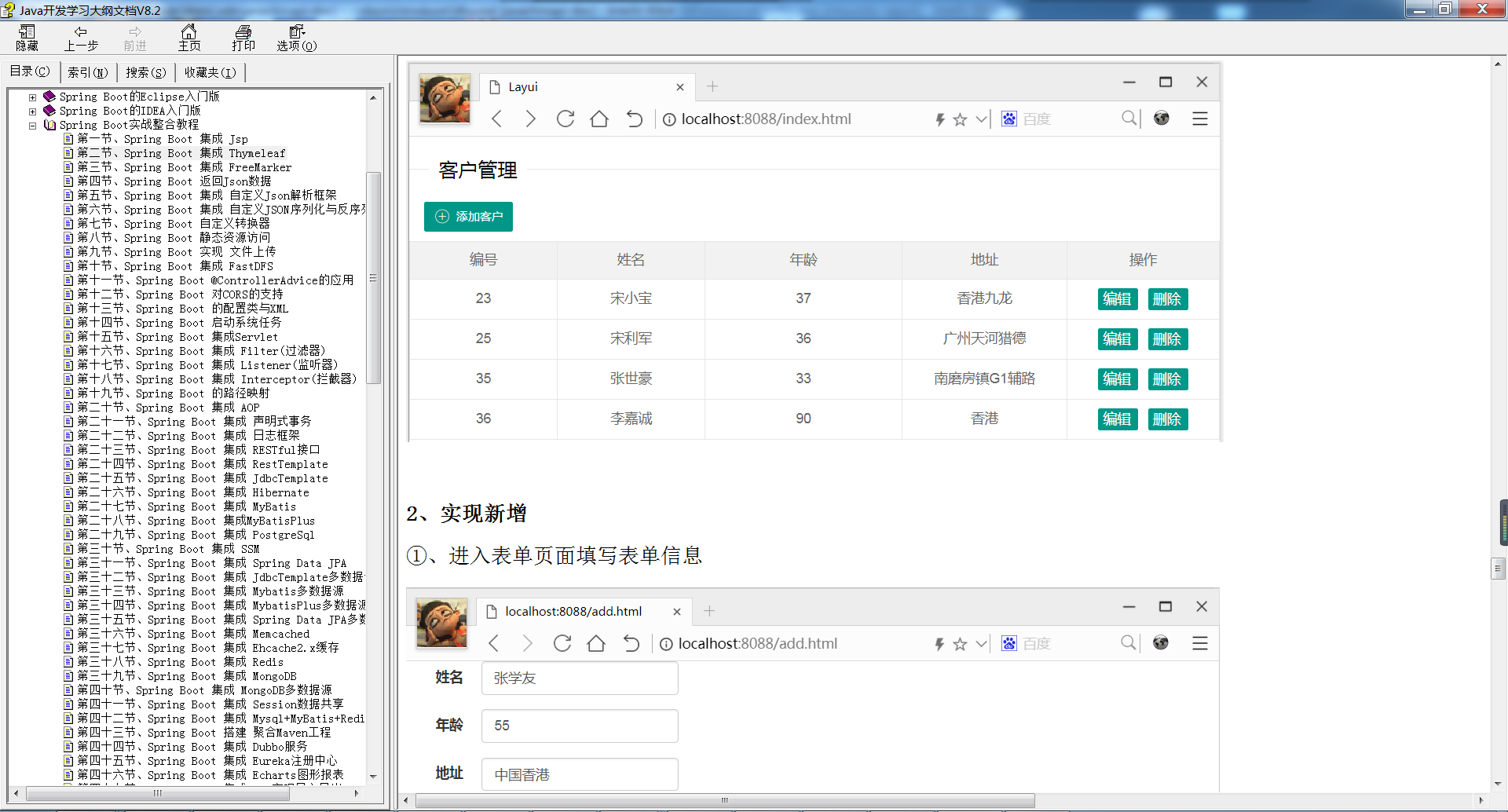Switch to the 收藏夹(I) tab
1508x812 pixels.
pos(210,72)
